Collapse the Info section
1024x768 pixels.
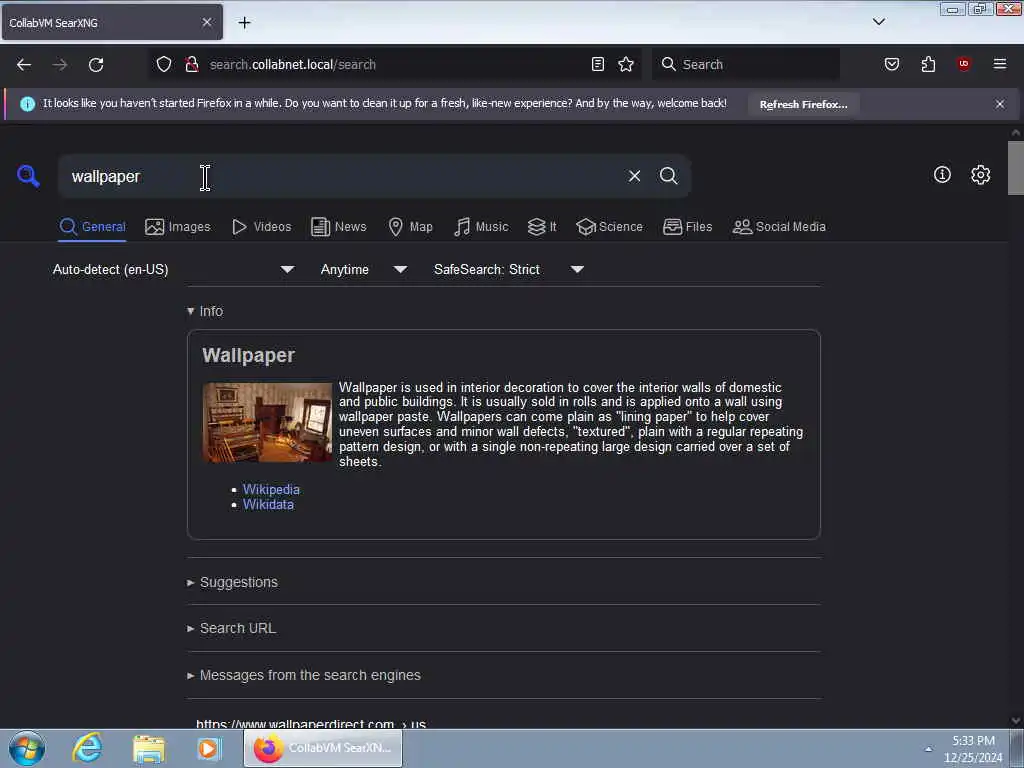click(x=205, y=311)
